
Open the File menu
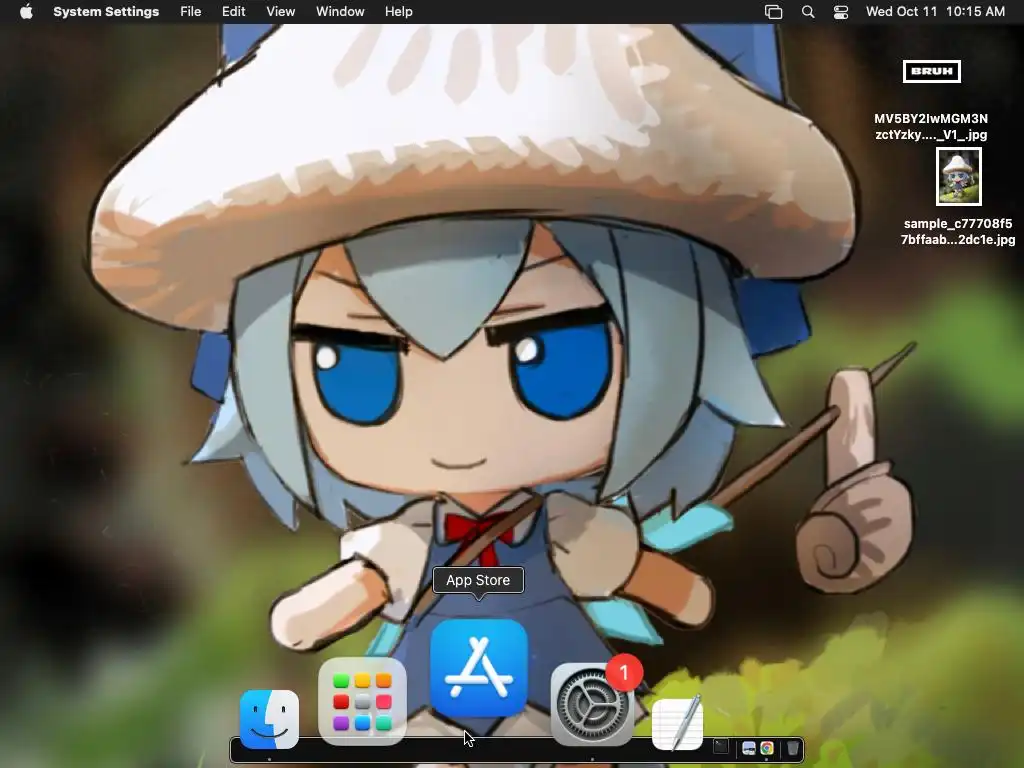191,12
